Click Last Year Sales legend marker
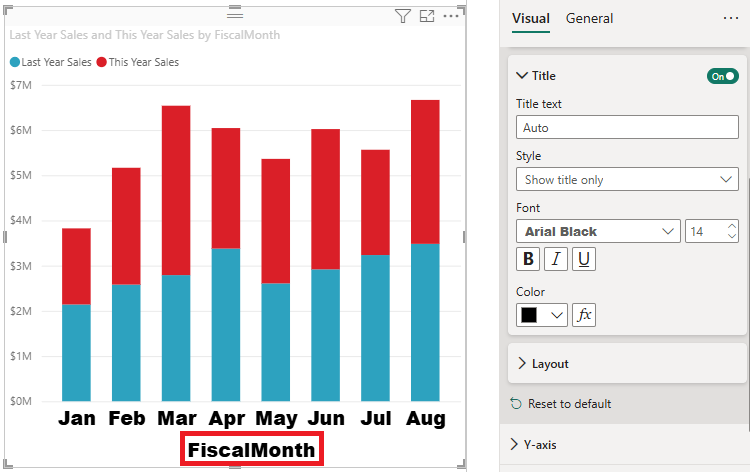Screen dimensions: 750x472 pos(15,62)
